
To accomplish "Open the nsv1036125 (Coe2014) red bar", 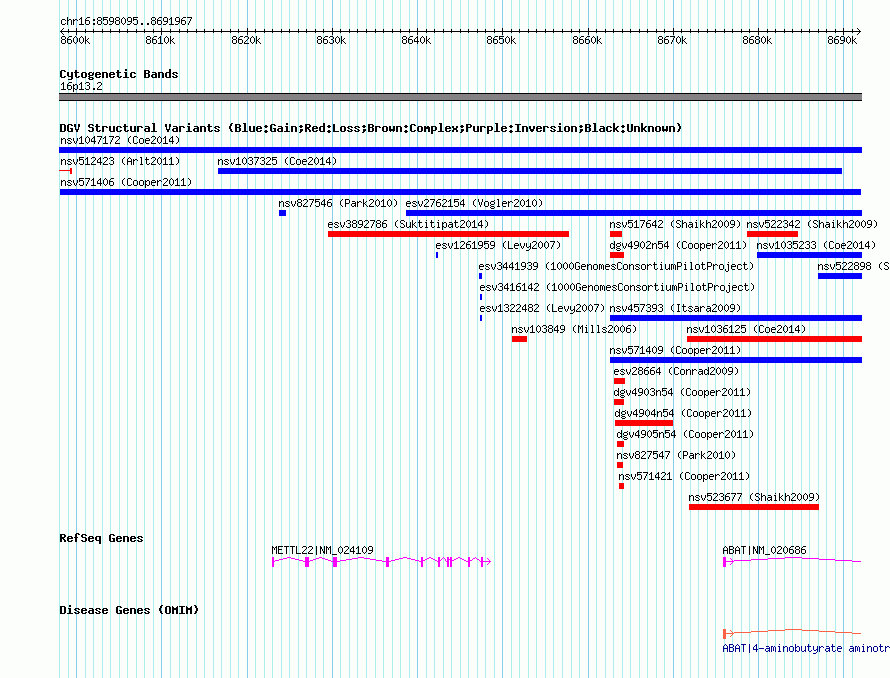I will tap(775, 339).
